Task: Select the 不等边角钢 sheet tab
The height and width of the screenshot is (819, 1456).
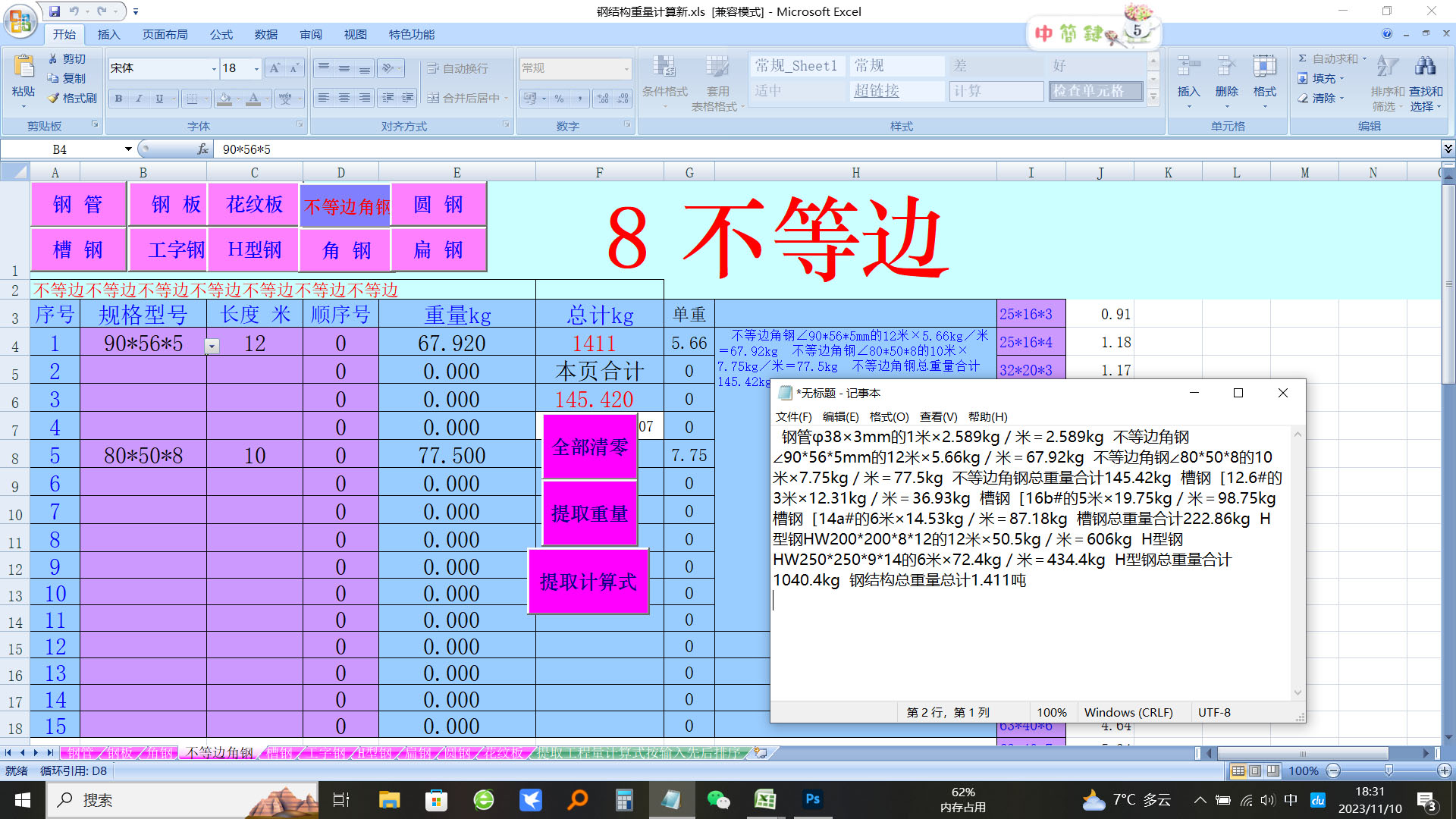Action: [x=219, y=752]
